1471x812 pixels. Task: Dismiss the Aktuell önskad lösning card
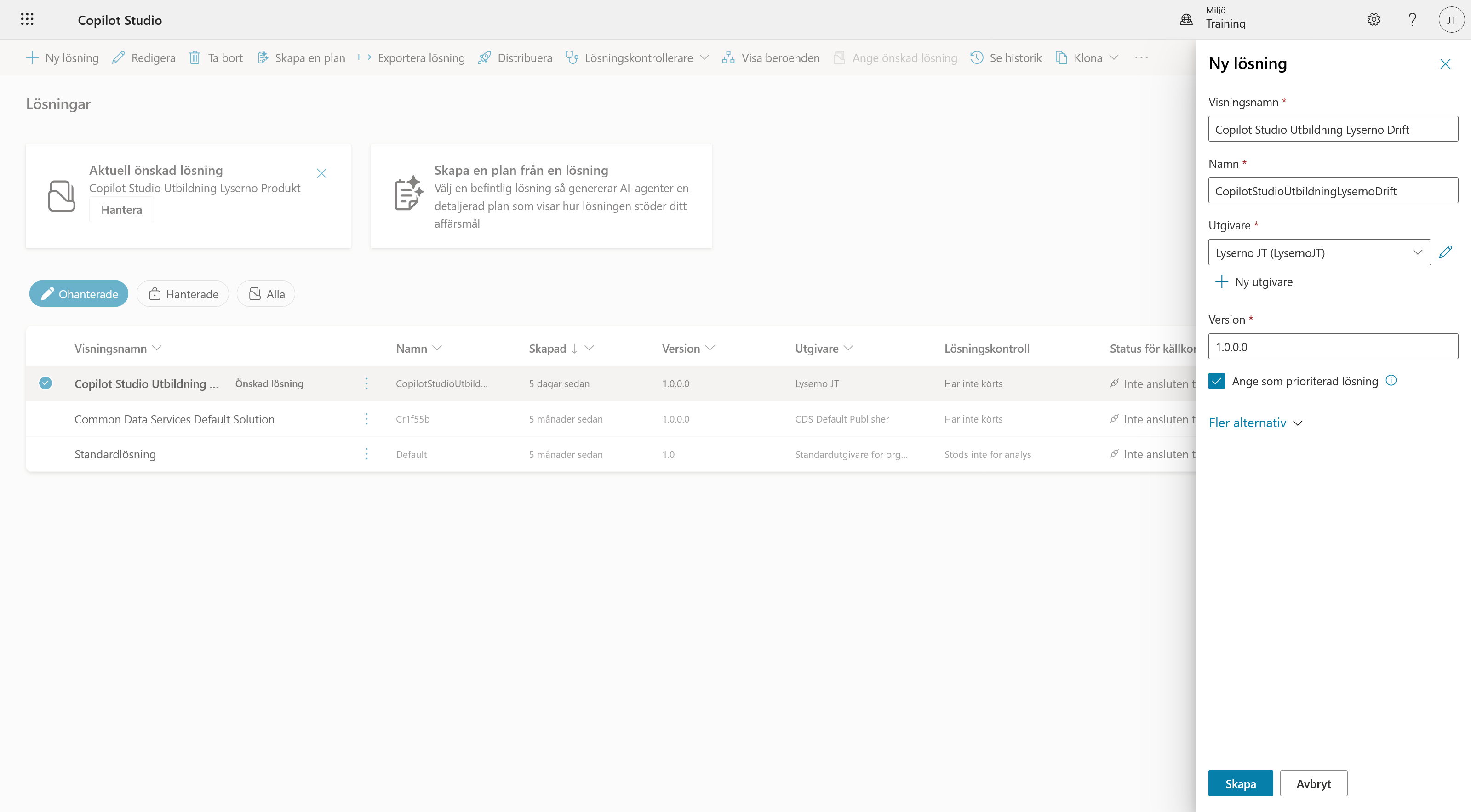[321, 173]
